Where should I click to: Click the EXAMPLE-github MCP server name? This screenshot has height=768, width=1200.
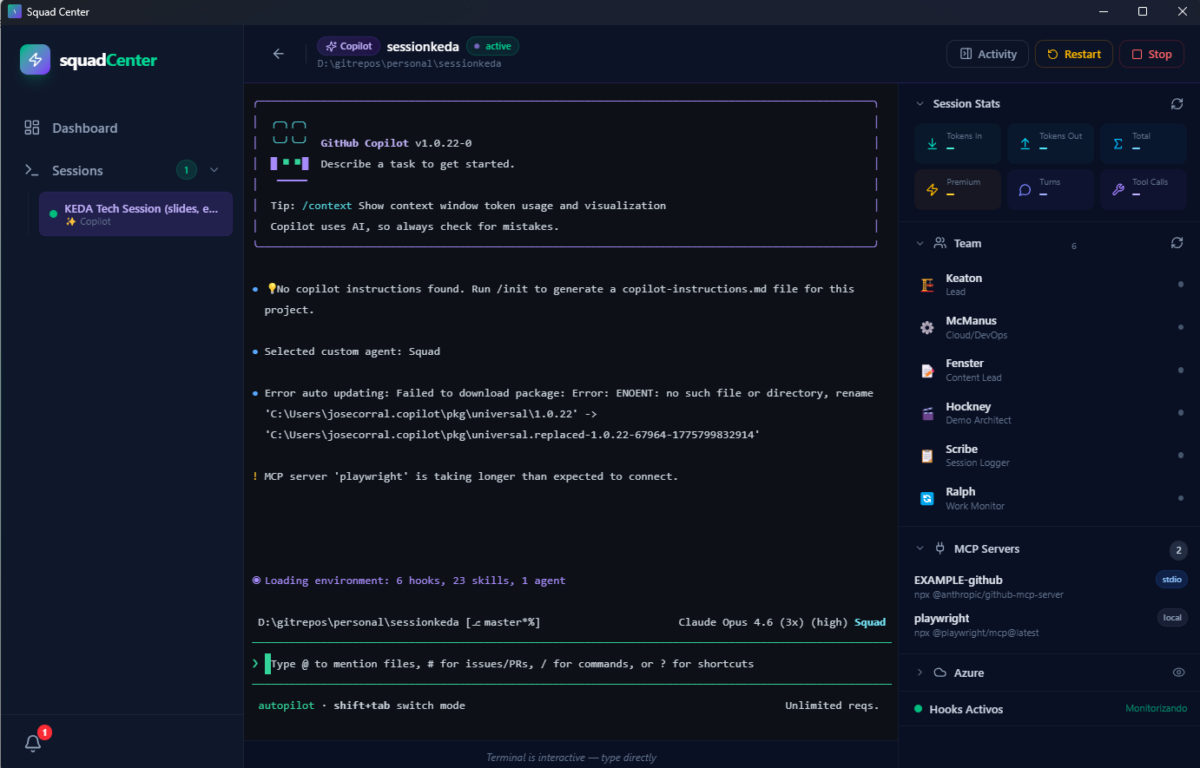tap(958, 580)
